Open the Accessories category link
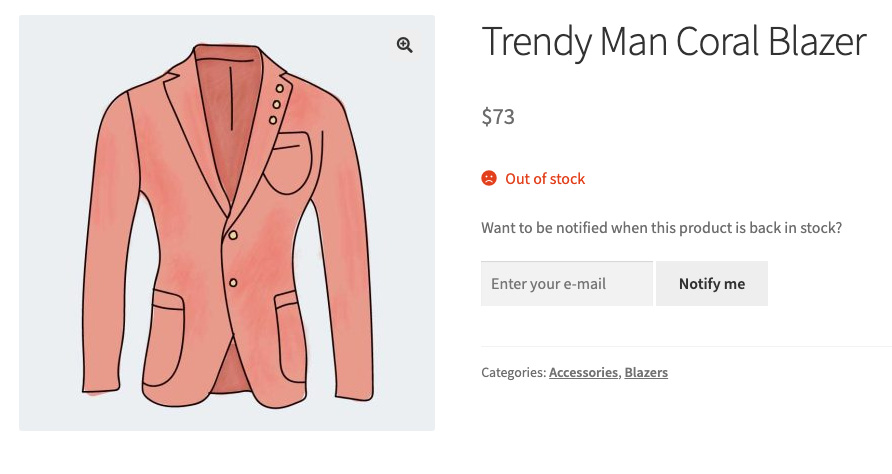The image size is (892, 474). (583, 373)
